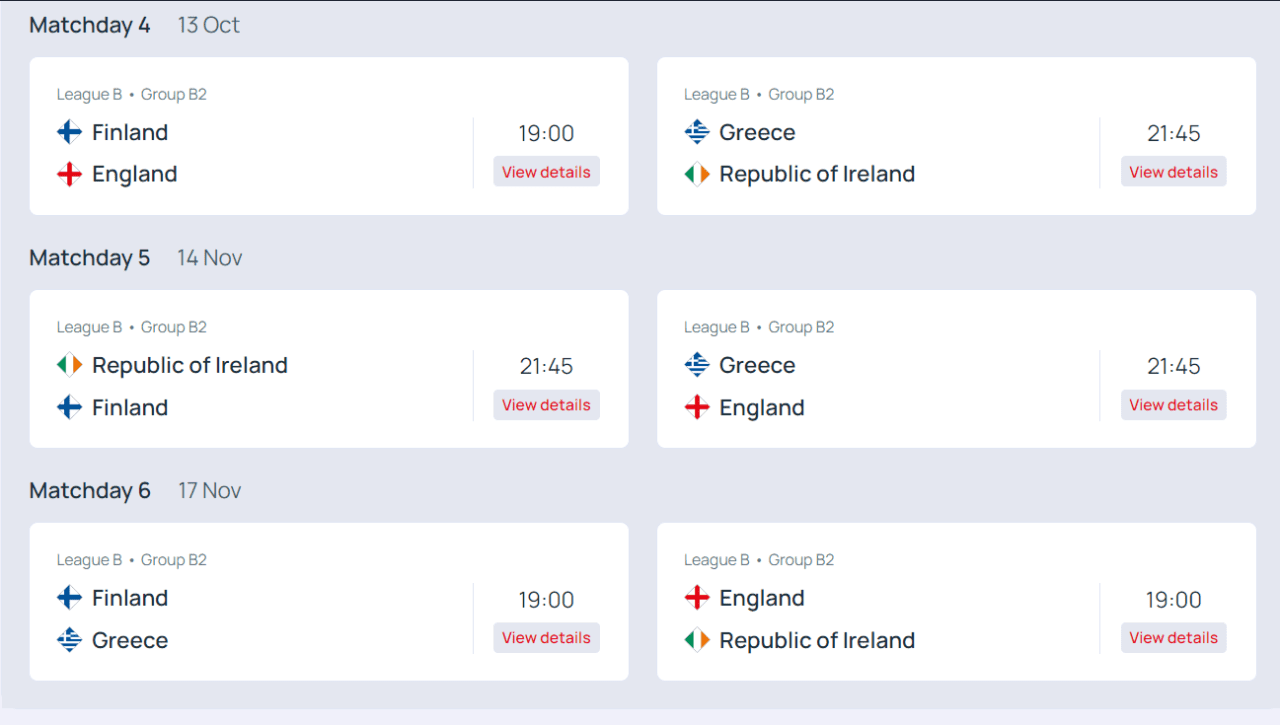
Task: View details for Finland vs Greece match
Action: tap(546, 638)
